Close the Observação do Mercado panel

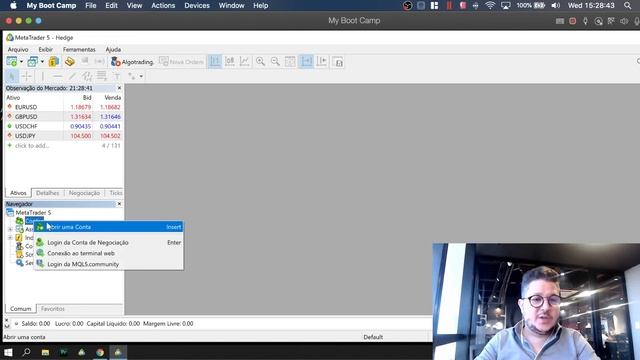pyautogui.click(x=119, y=88)
